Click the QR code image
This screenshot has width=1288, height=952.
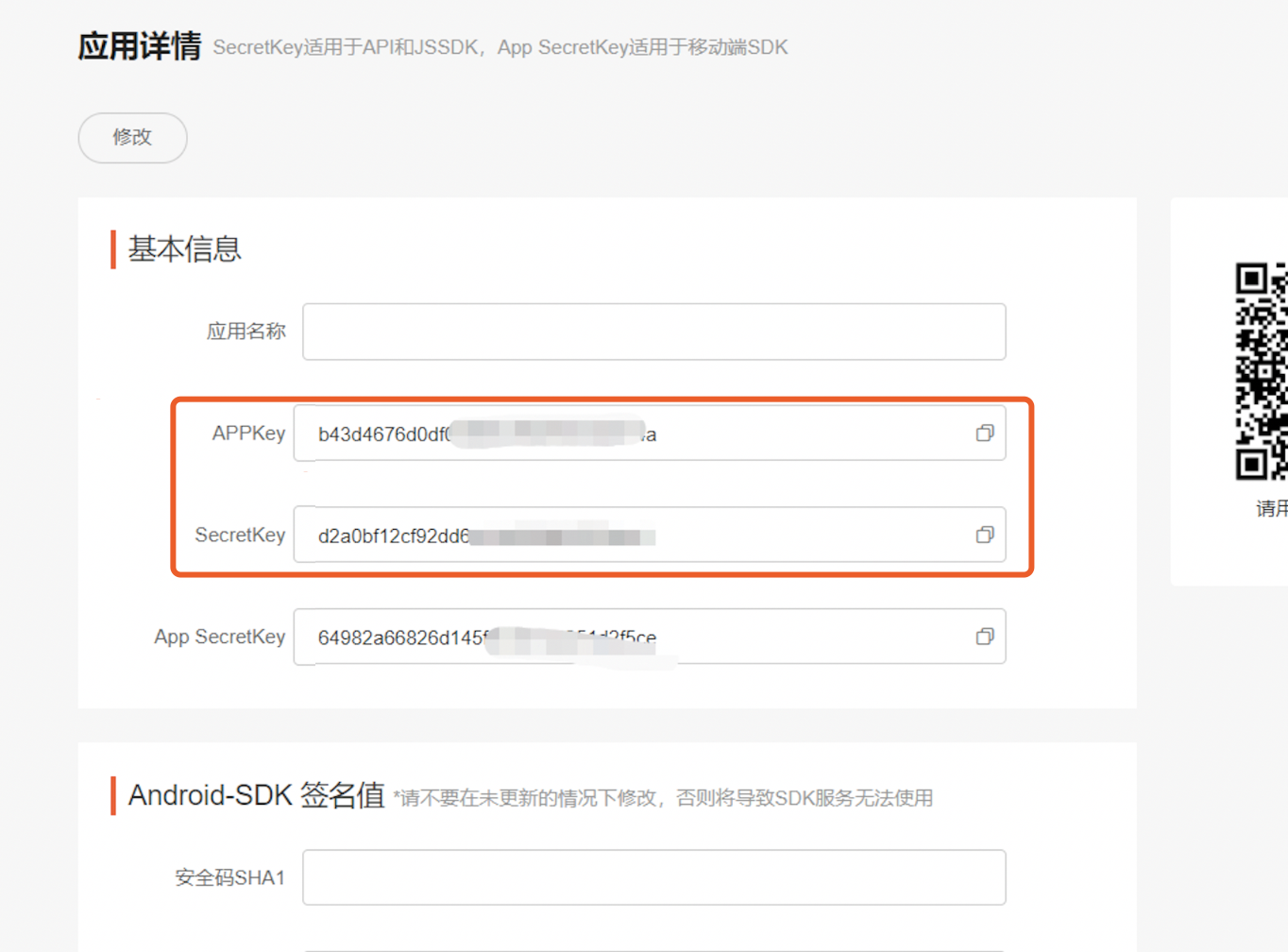tap(1261, 371)
